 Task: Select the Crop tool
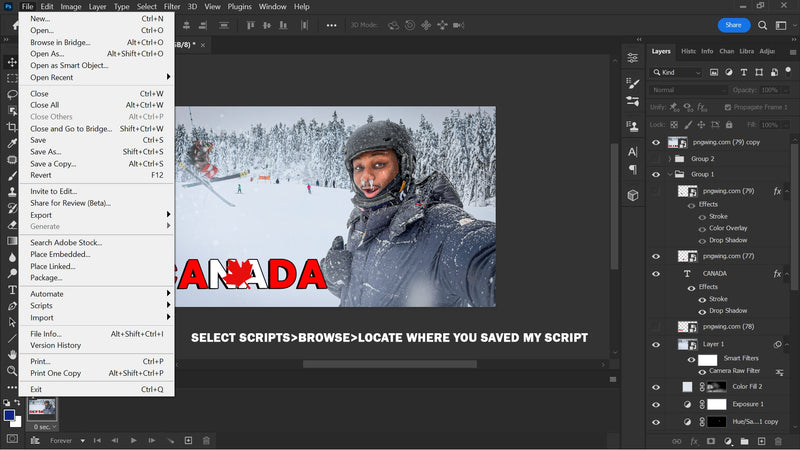pos(12,127)
